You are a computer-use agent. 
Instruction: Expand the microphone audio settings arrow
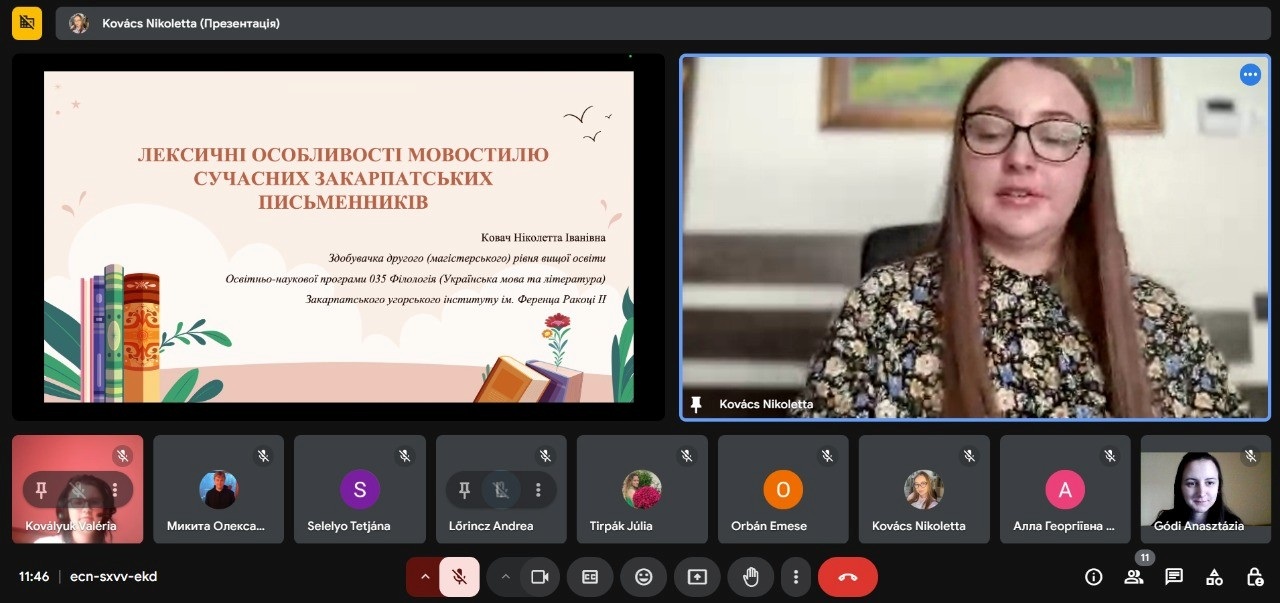click(424, 577)
